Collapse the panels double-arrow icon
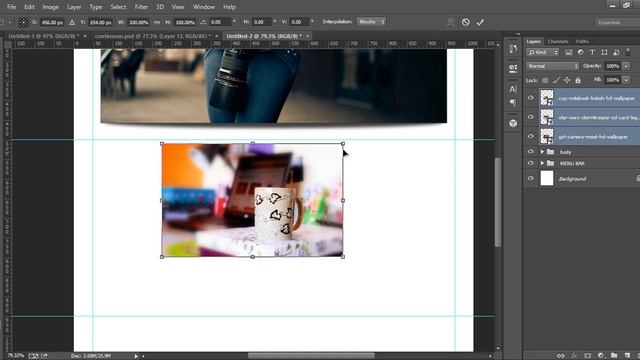 click(518, 34)
